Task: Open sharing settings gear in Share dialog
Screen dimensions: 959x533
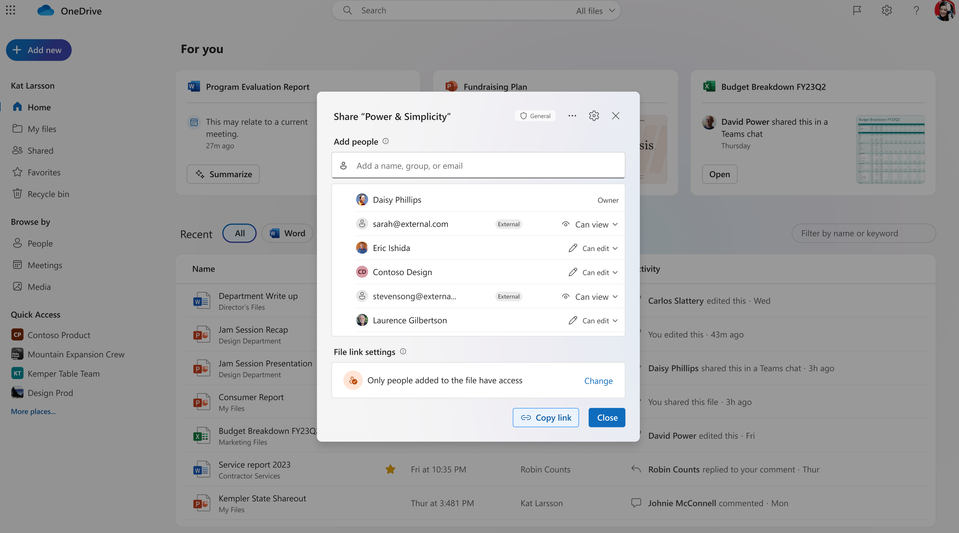Action: pyautogui.click(x=594, y=116)
